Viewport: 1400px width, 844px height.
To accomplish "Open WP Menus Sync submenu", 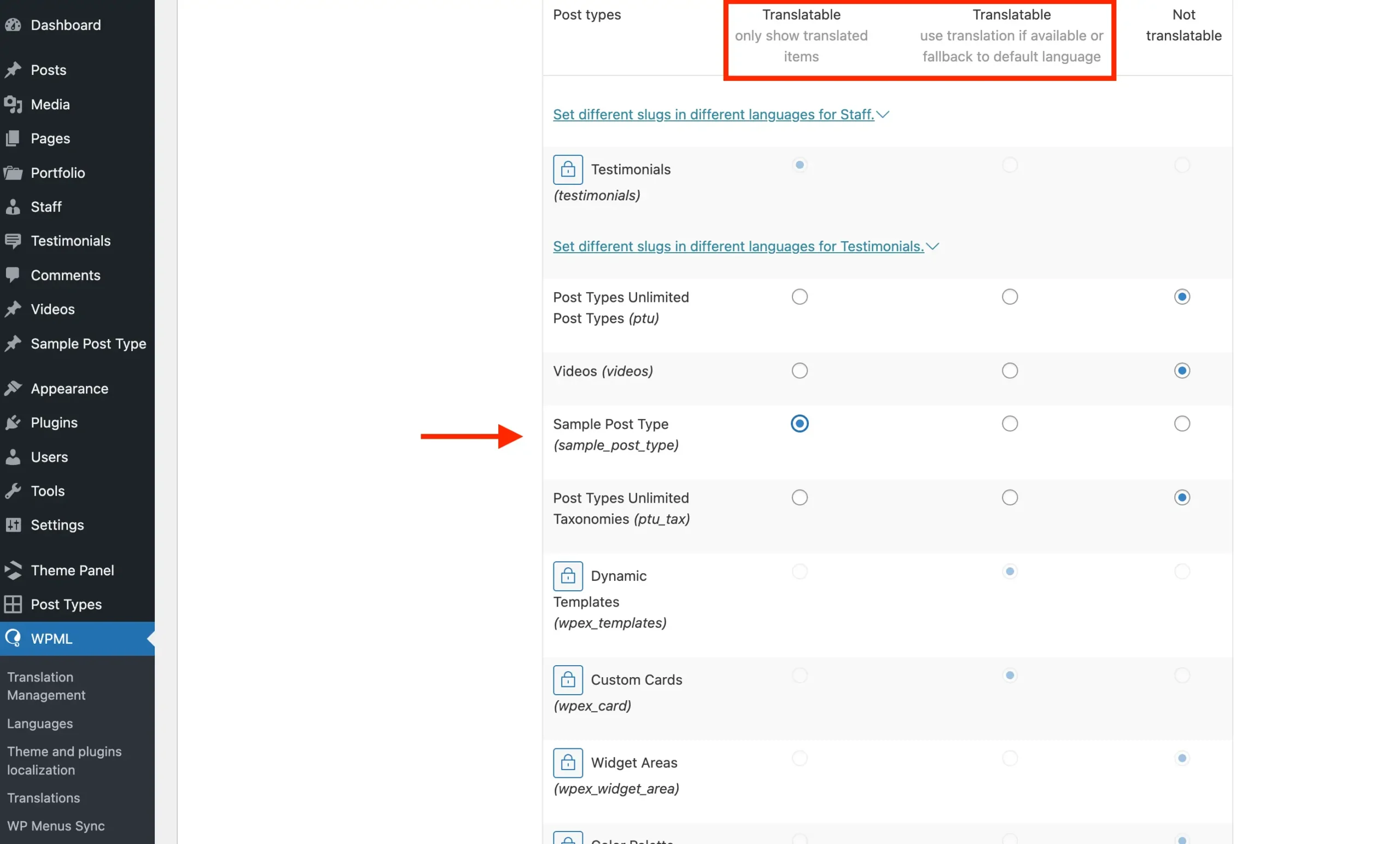I will 56,826.
